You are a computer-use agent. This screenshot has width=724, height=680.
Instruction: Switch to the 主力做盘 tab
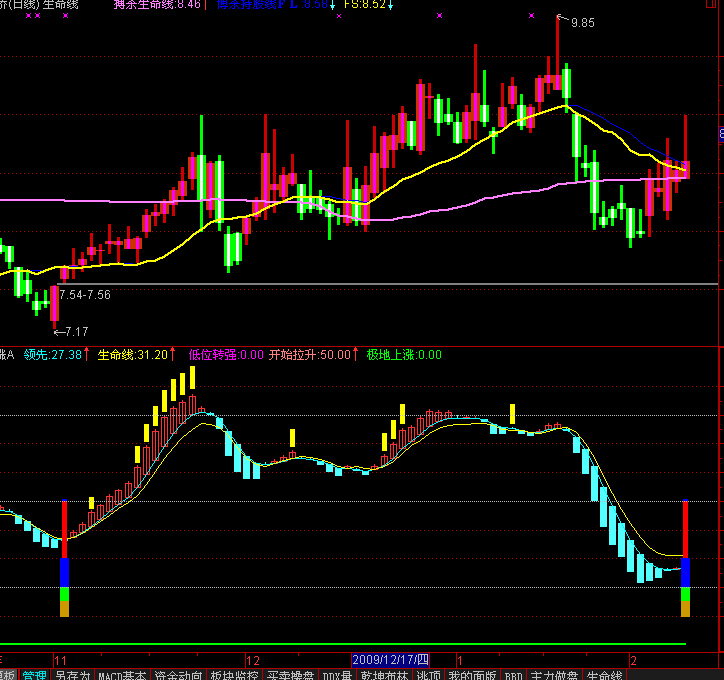point(554,675)
